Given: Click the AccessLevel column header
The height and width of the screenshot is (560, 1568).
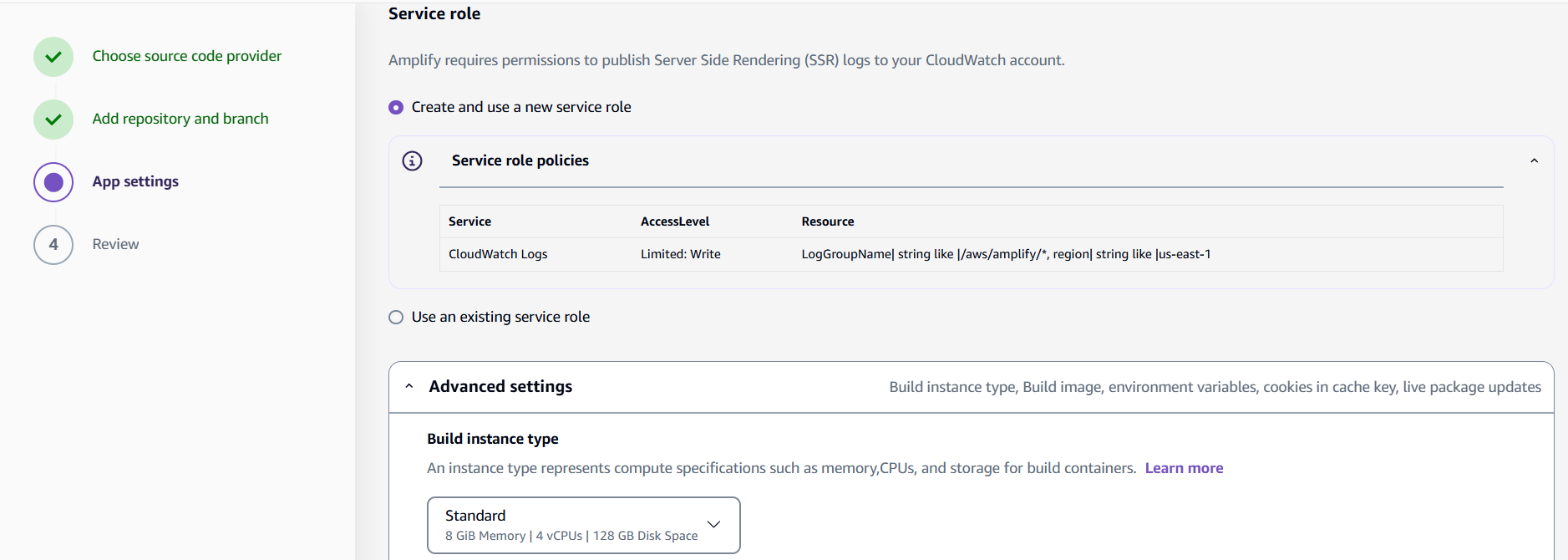Looking at the screenshot, I should pos(675,221).
